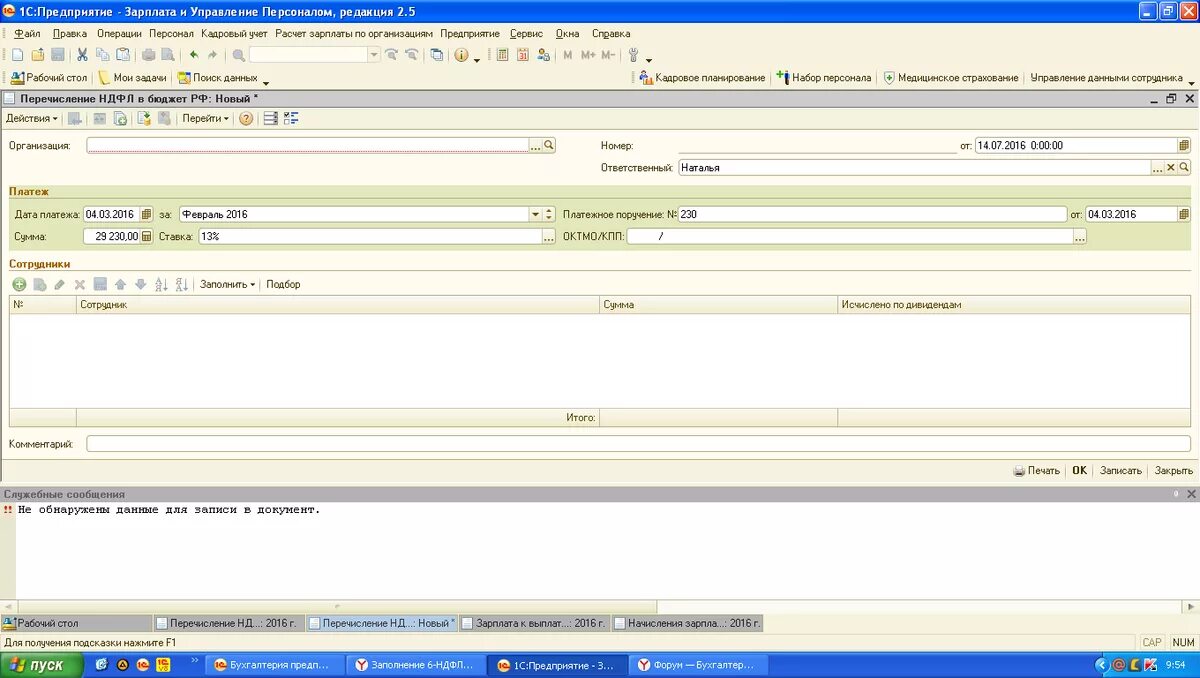Click into the Организация input field
This screenshot has width=1200, height=678.
(x=307, y=145)
